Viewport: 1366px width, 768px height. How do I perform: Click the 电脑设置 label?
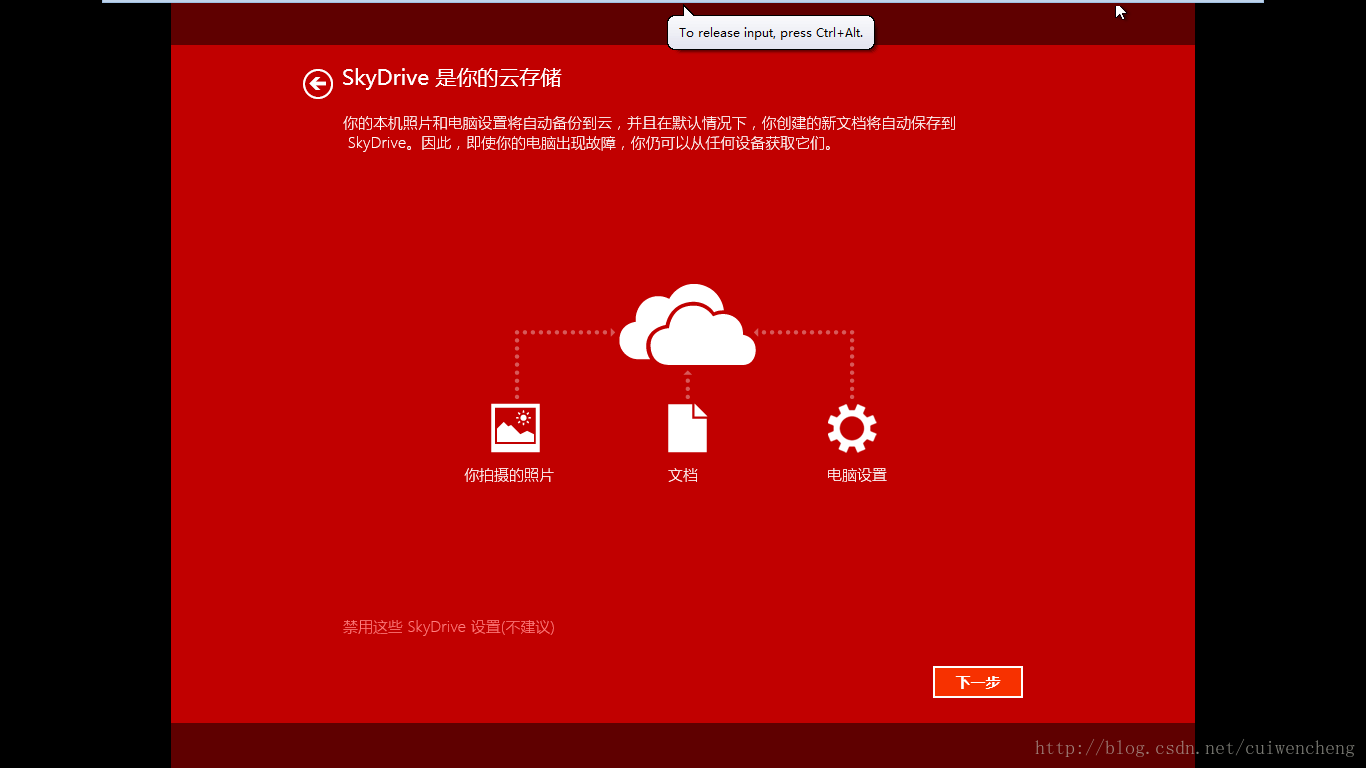tap(857, 475)
